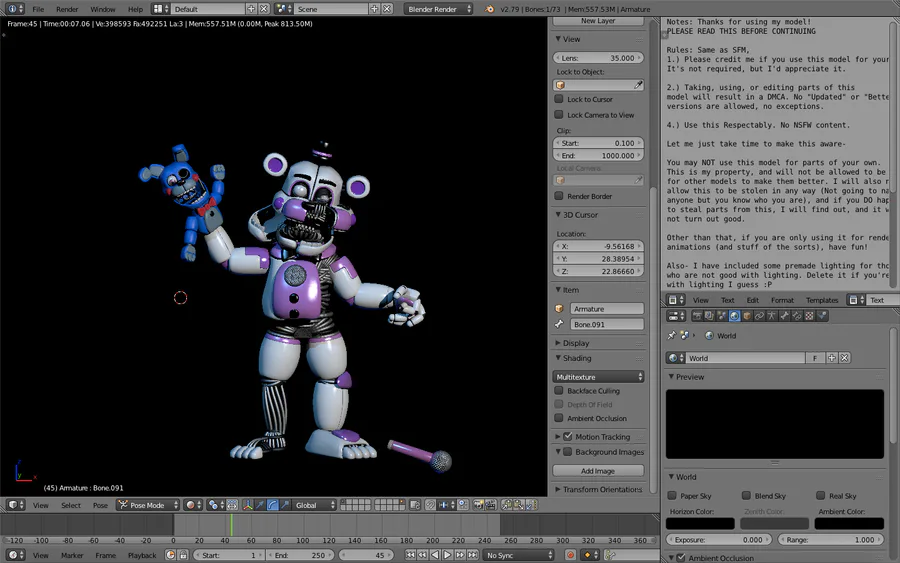Image resolution: width=900 pixels, height=563 pixels.
Task: Add new World datablock with plus icon
Action: (832, 358)
